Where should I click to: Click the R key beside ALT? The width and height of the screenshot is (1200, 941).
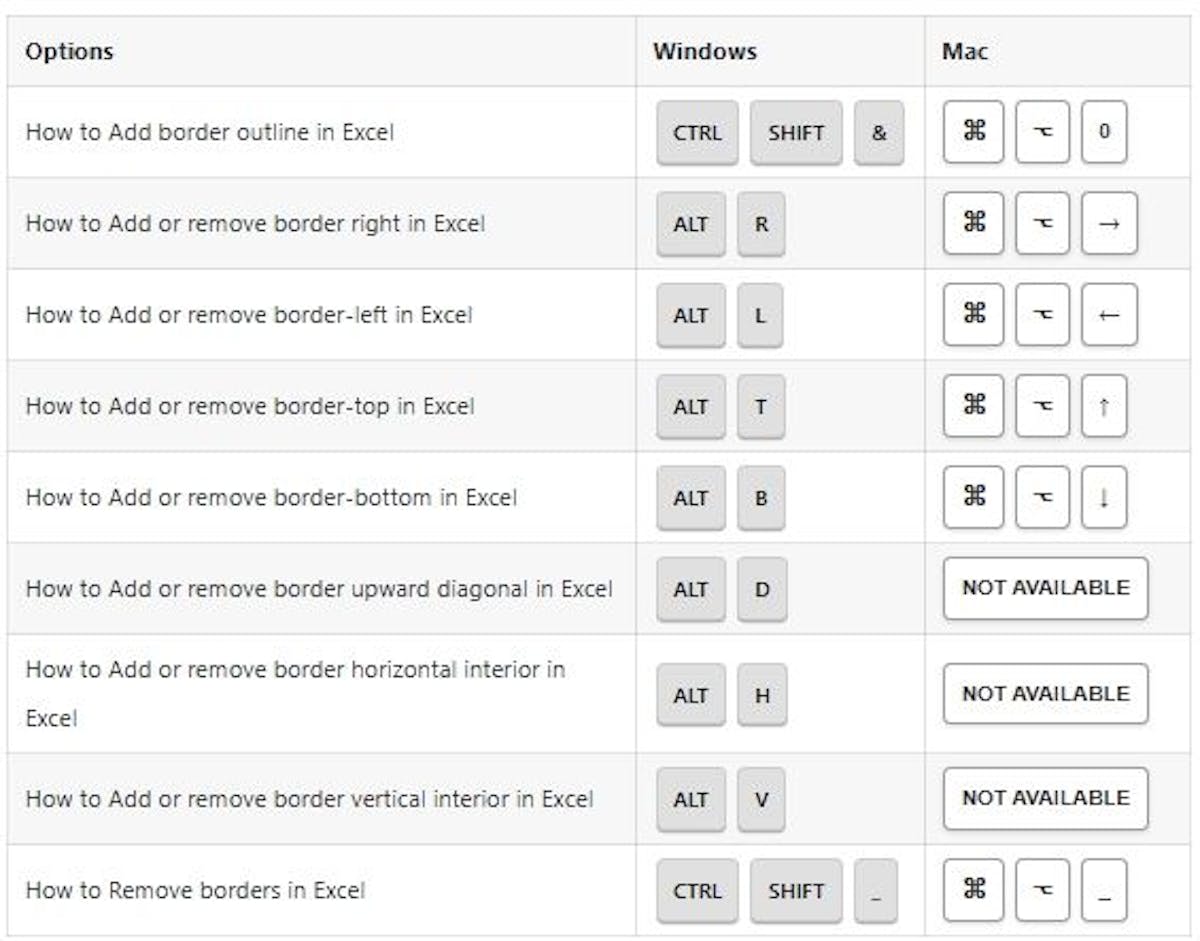761,224
